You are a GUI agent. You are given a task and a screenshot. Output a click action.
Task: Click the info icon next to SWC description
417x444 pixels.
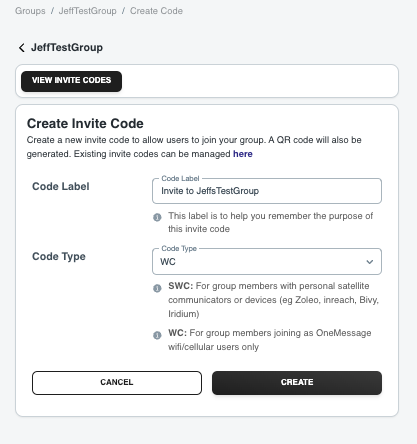157,288
